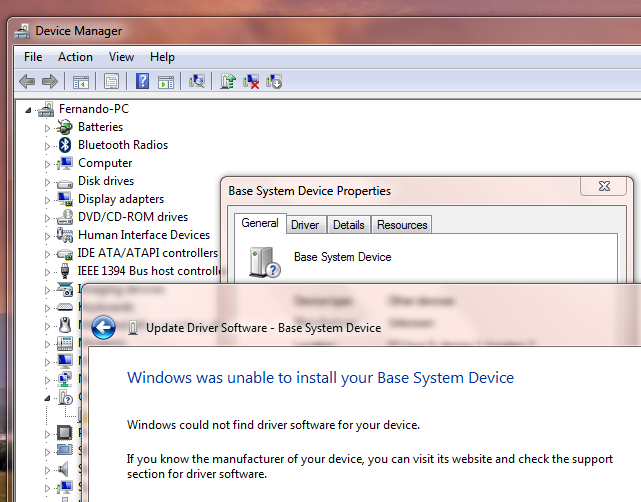Screen dimensions: 641x502
Task: Click the Disk drives icon
Action: (65, 184)
